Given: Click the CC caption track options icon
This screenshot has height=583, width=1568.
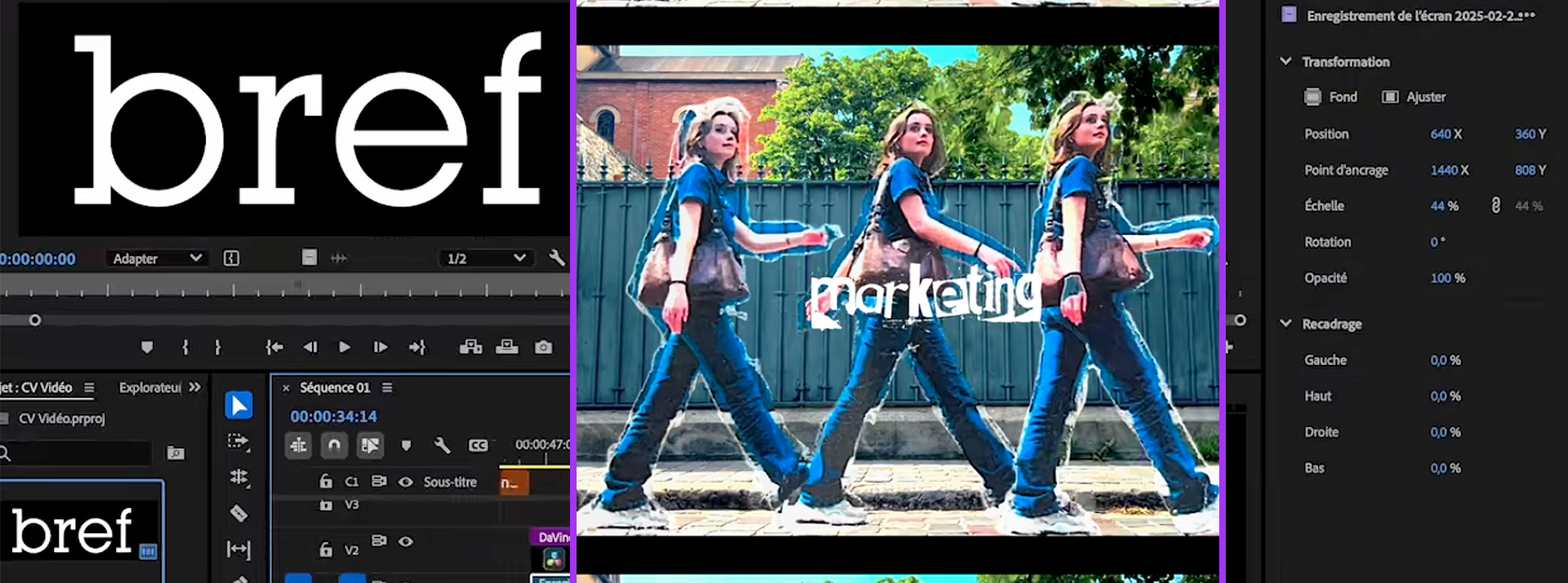Looking at the screenshot, I should [x=479, y=445].
